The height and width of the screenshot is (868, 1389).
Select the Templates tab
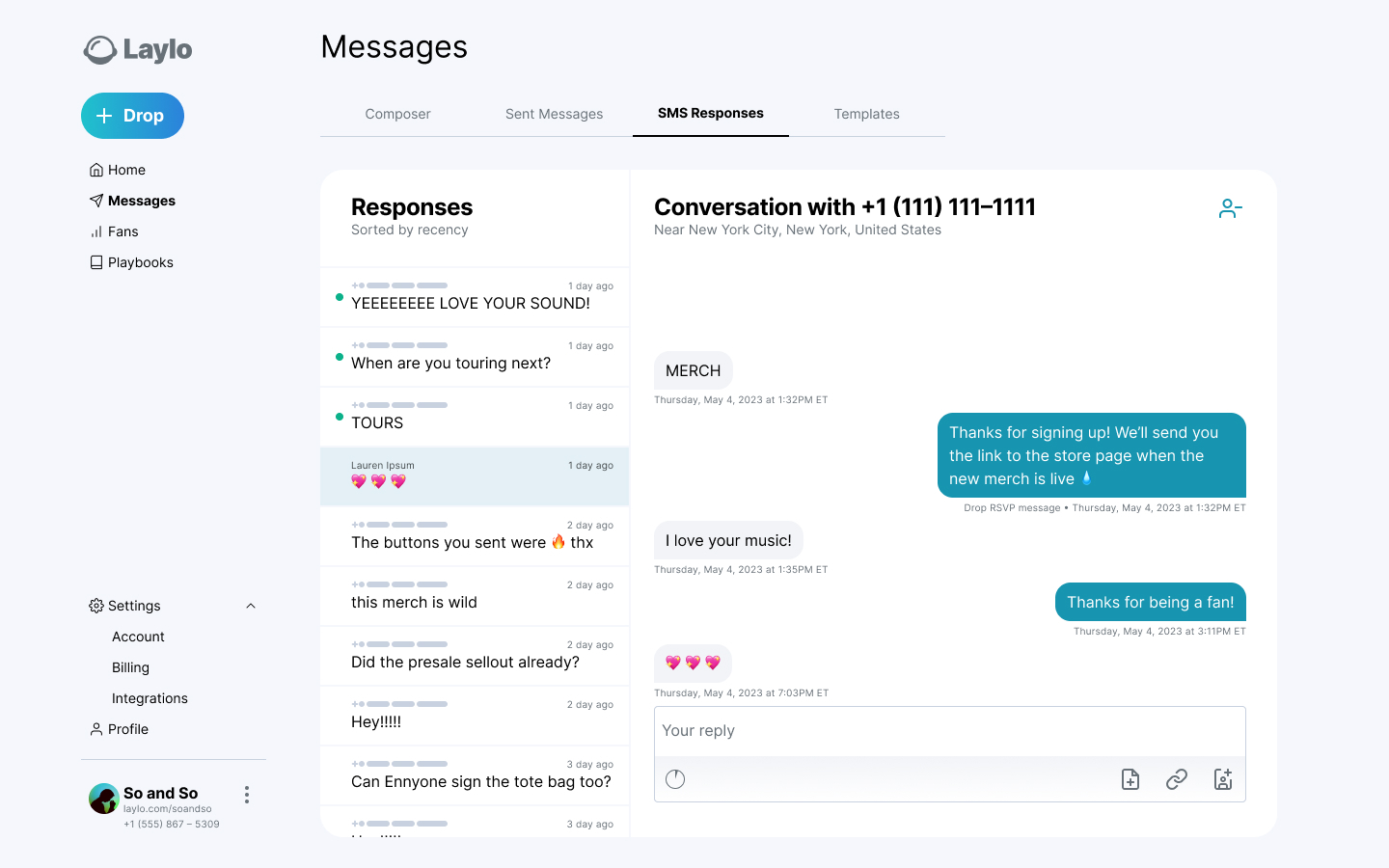tap(866, 114)
